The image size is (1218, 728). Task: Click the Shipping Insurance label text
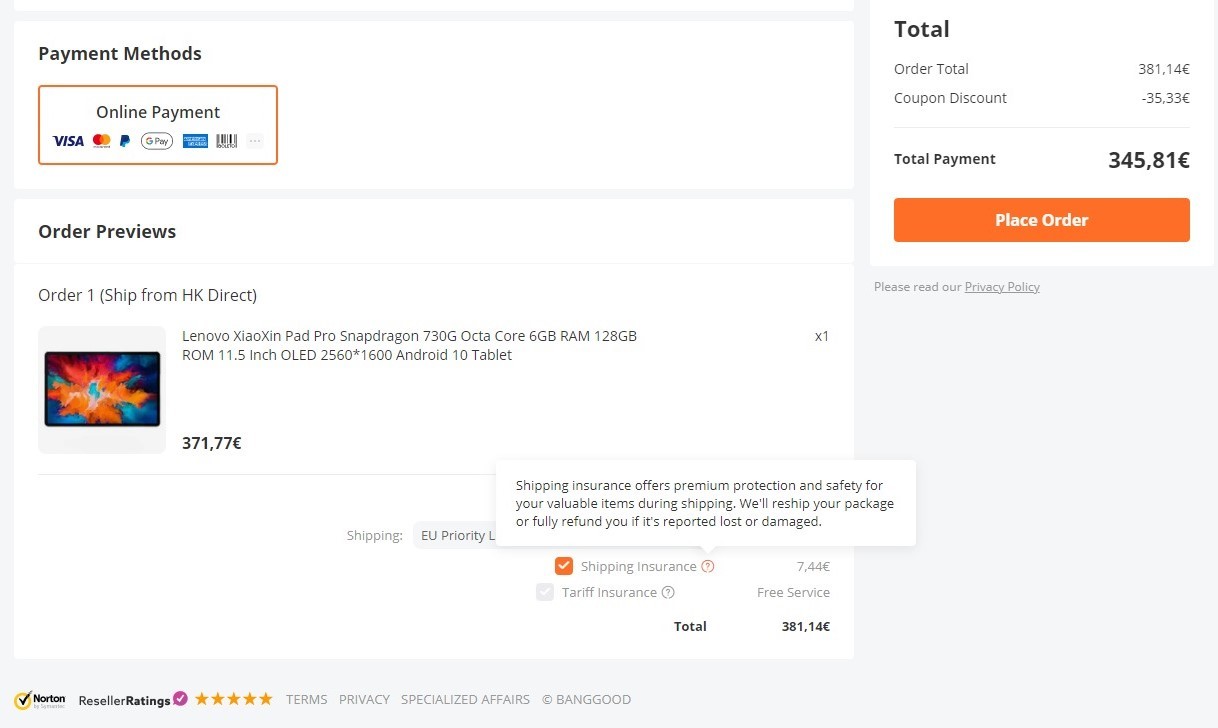(638, 566)
